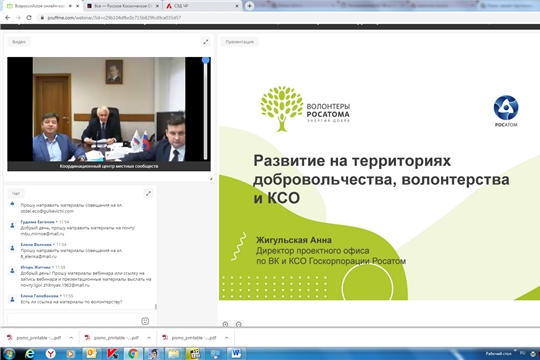Close the СЭД ЧР tab
The height and width of the screenshot is (360, 540).
(x=237, y=6)
